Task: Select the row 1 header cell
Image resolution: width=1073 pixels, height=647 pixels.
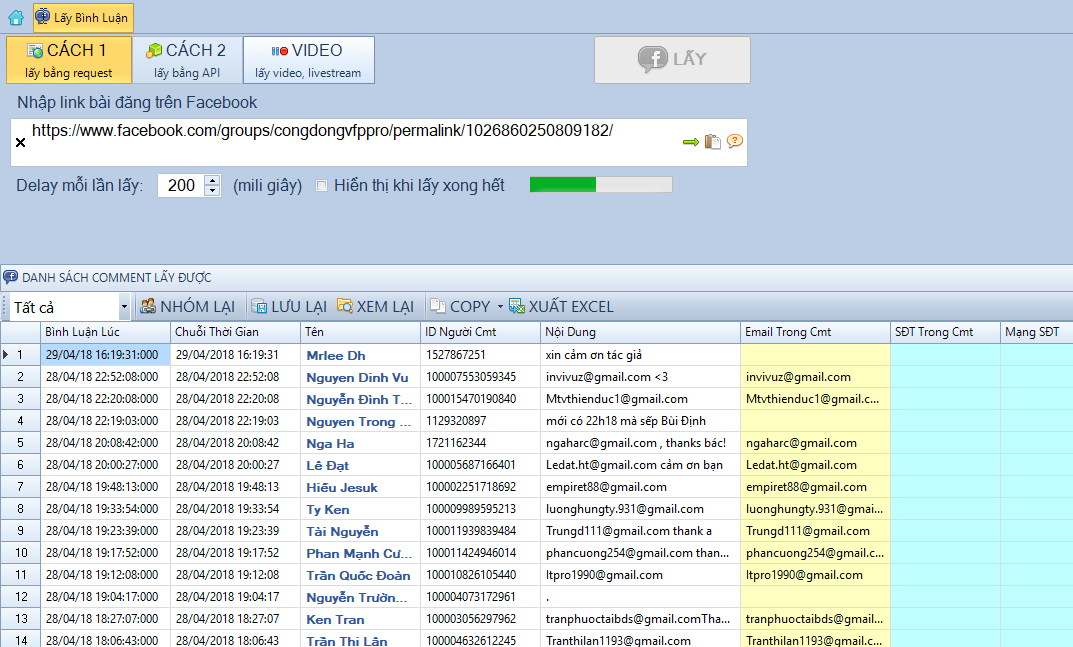Action: click(x=21, y=355)
